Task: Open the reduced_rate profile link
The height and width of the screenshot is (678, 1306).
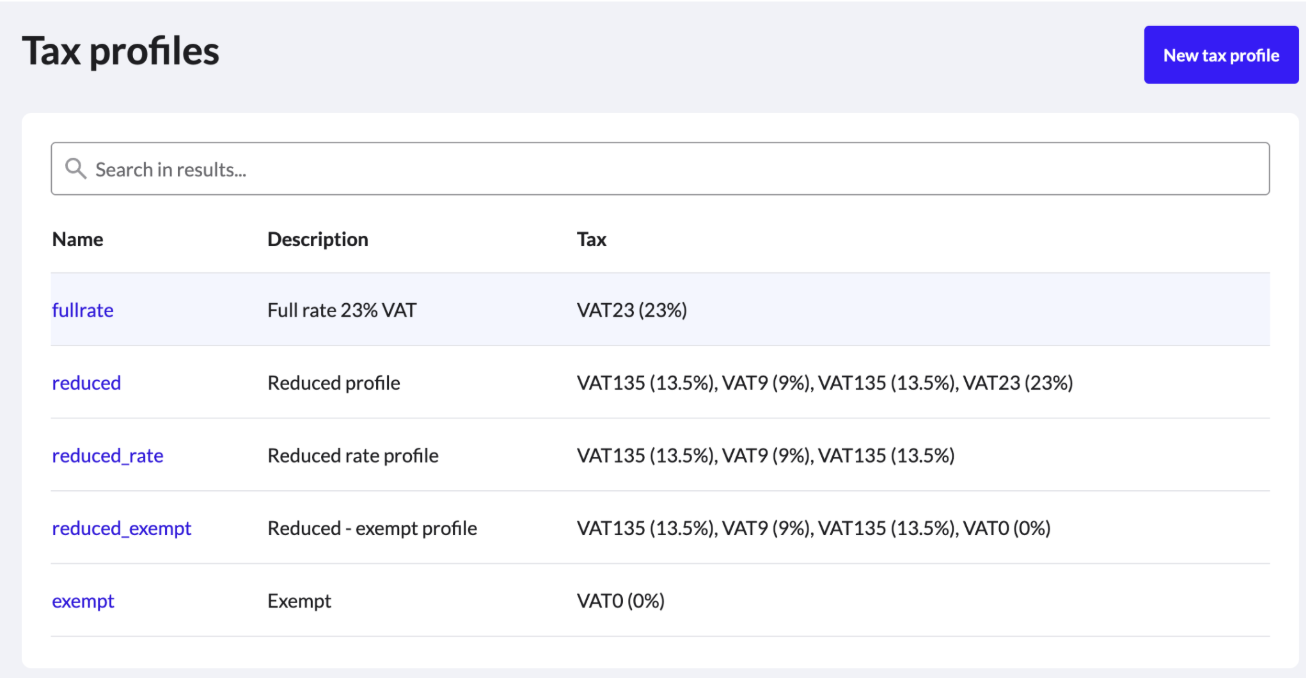Action: [108, 456]
